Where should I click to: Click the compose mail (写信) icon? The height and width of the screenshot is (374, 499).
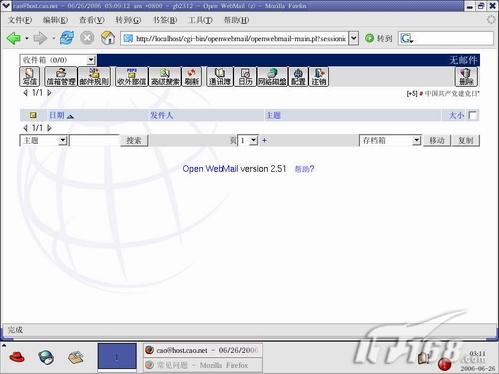click(30, 76)
